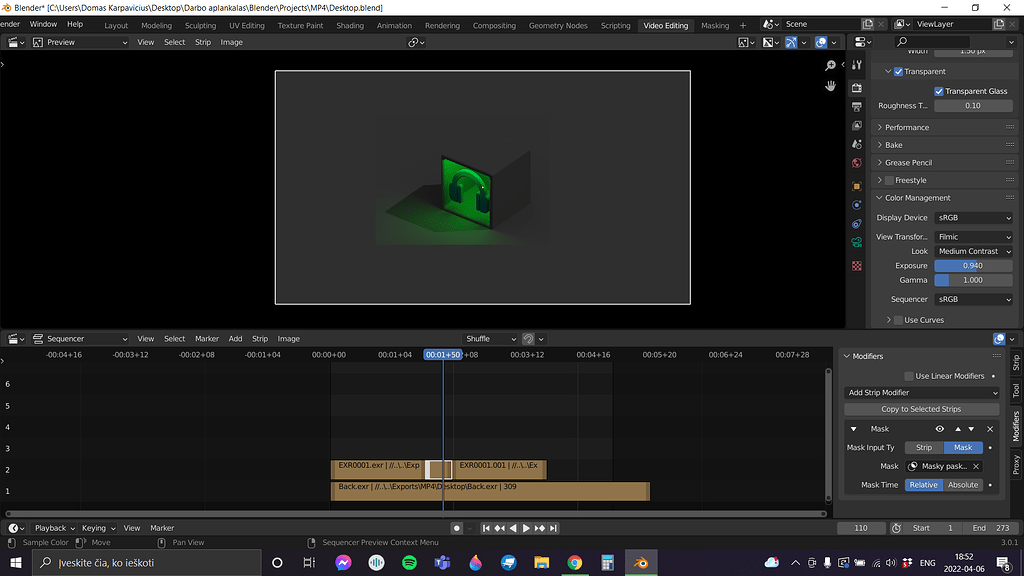1024x576 pixels.
Task: Switch to the Compositing workspace tab
Action: coord(494,25)
